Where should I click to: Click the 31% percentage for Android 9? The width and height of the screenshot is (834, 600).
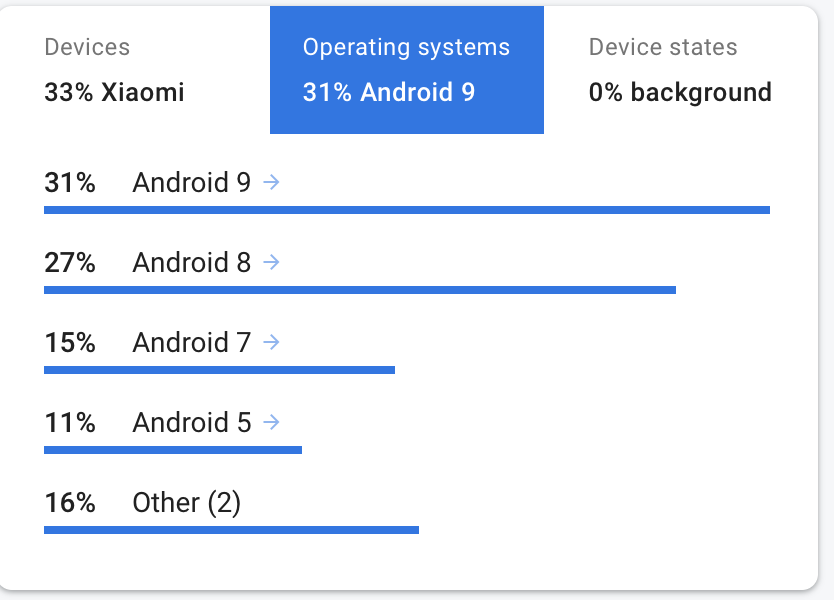(x=69, y=183)
